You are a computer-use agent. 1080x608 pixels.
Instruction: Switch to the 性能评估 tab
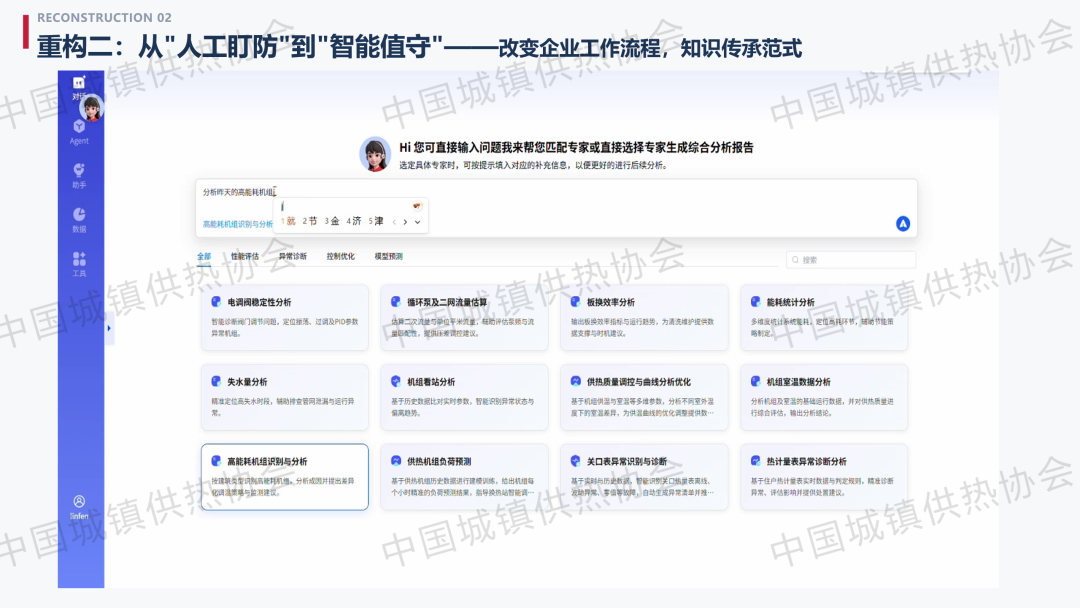[x=245, y=256]
